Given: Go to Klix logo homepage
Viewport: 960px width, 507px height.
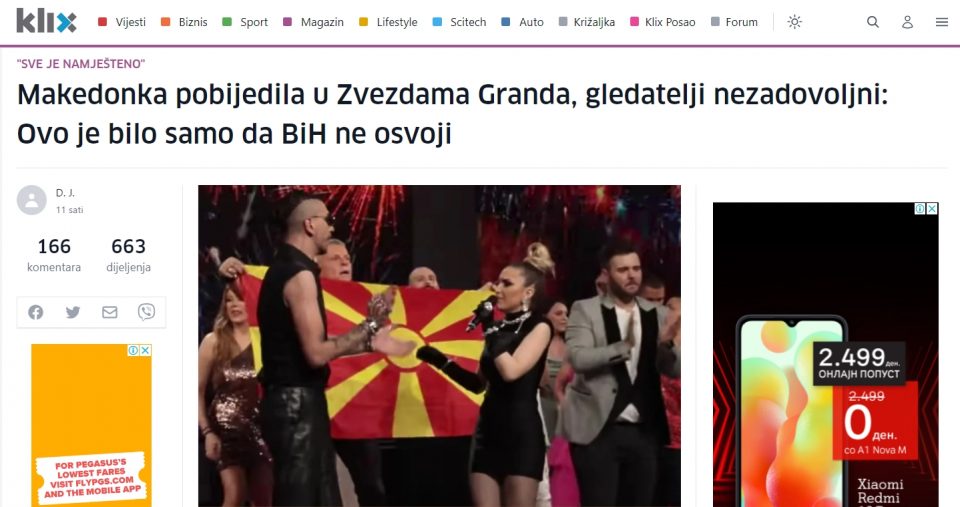Looking at the screenshot, I should tap(47, 21).
